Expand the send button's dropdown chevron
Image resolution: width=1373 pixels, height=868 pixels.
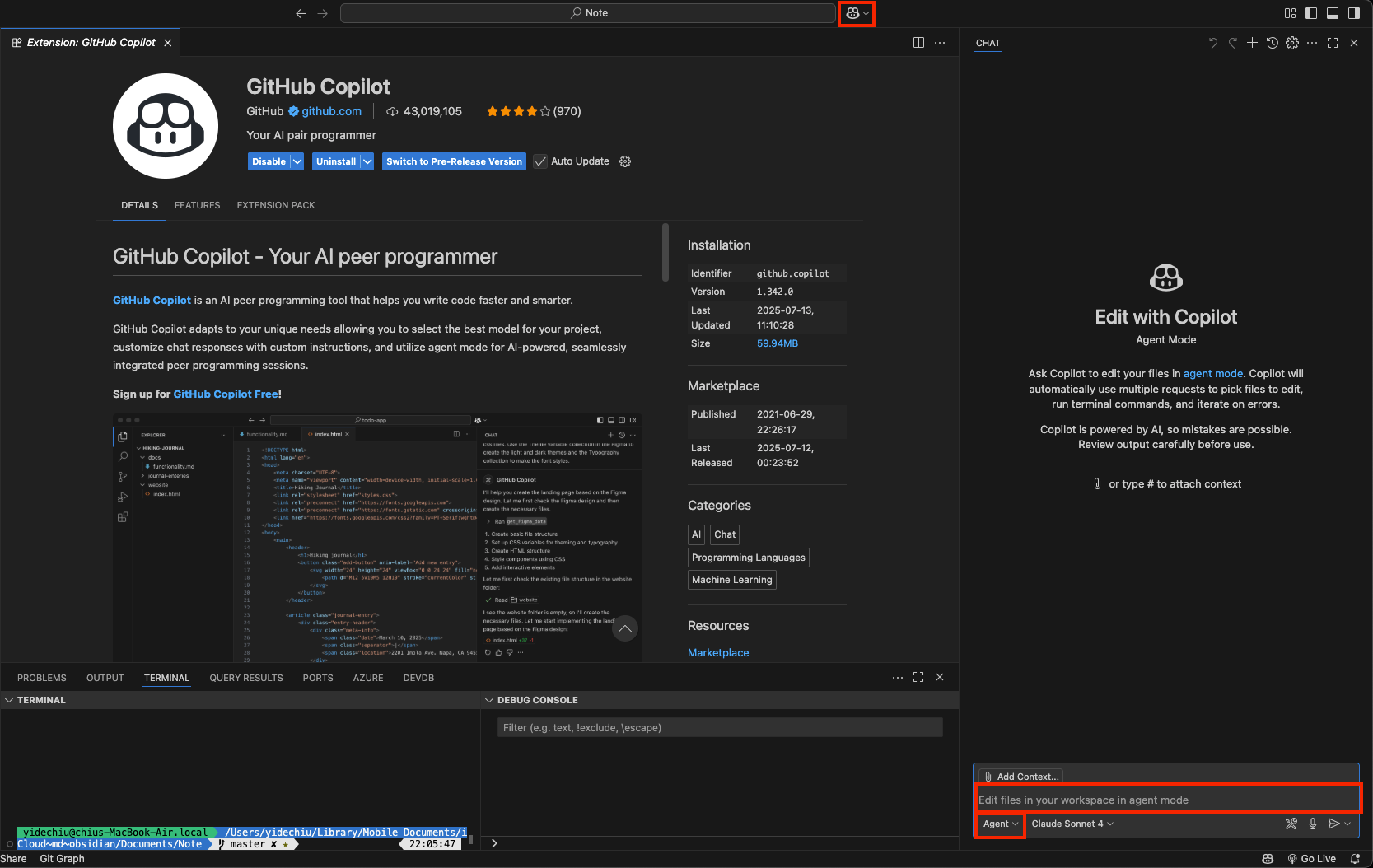(1347, 824)
